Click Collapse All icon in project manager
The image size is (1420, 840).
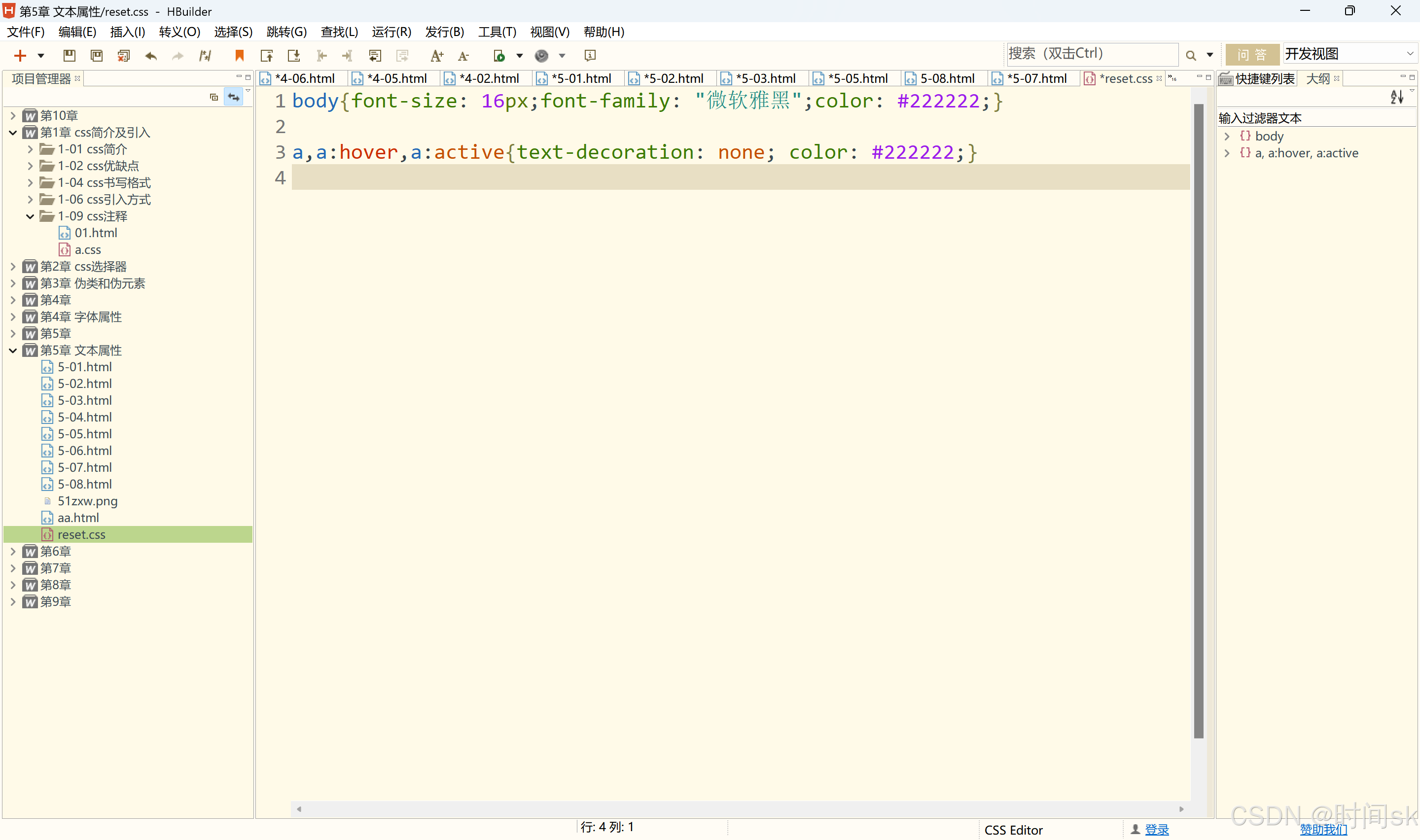pyautogui.click(x=213, y=97)
